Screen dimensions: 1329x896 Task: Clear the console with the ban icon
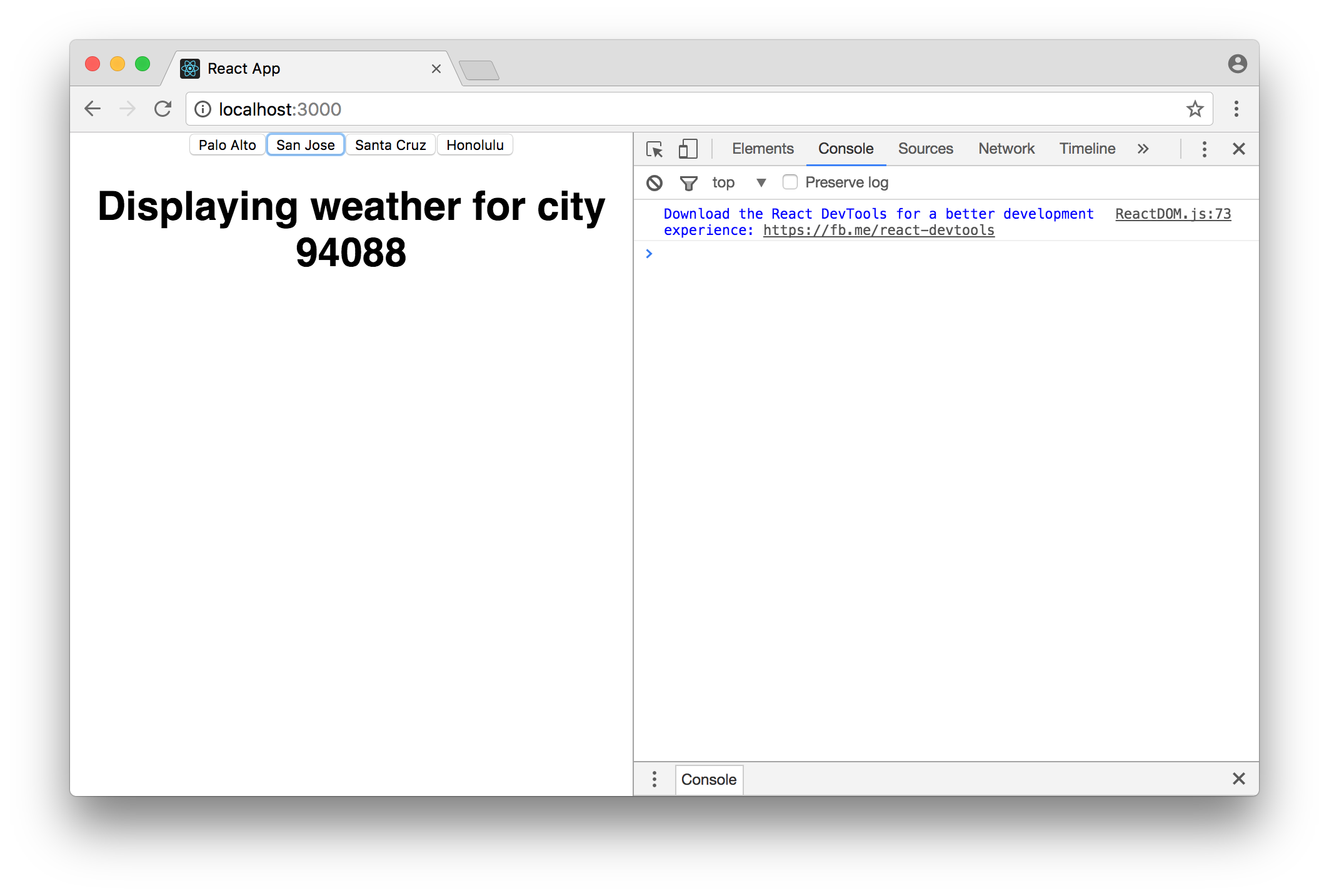654,182
